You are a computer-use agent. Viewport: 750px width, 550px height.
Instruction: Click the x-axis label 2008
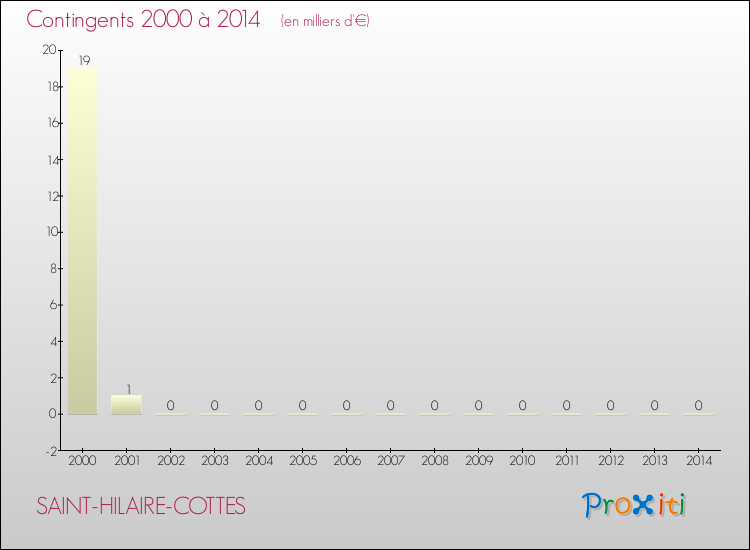(435, 461)
